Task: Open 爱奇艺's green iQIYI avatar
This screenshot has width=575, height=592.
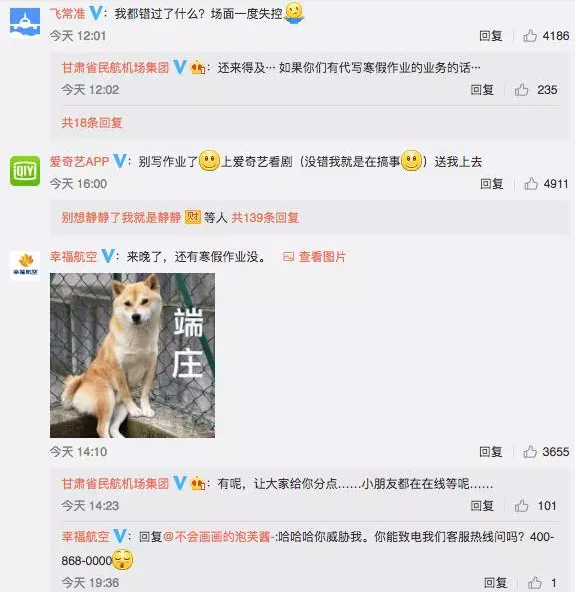Action: click(x=25, y=171)
